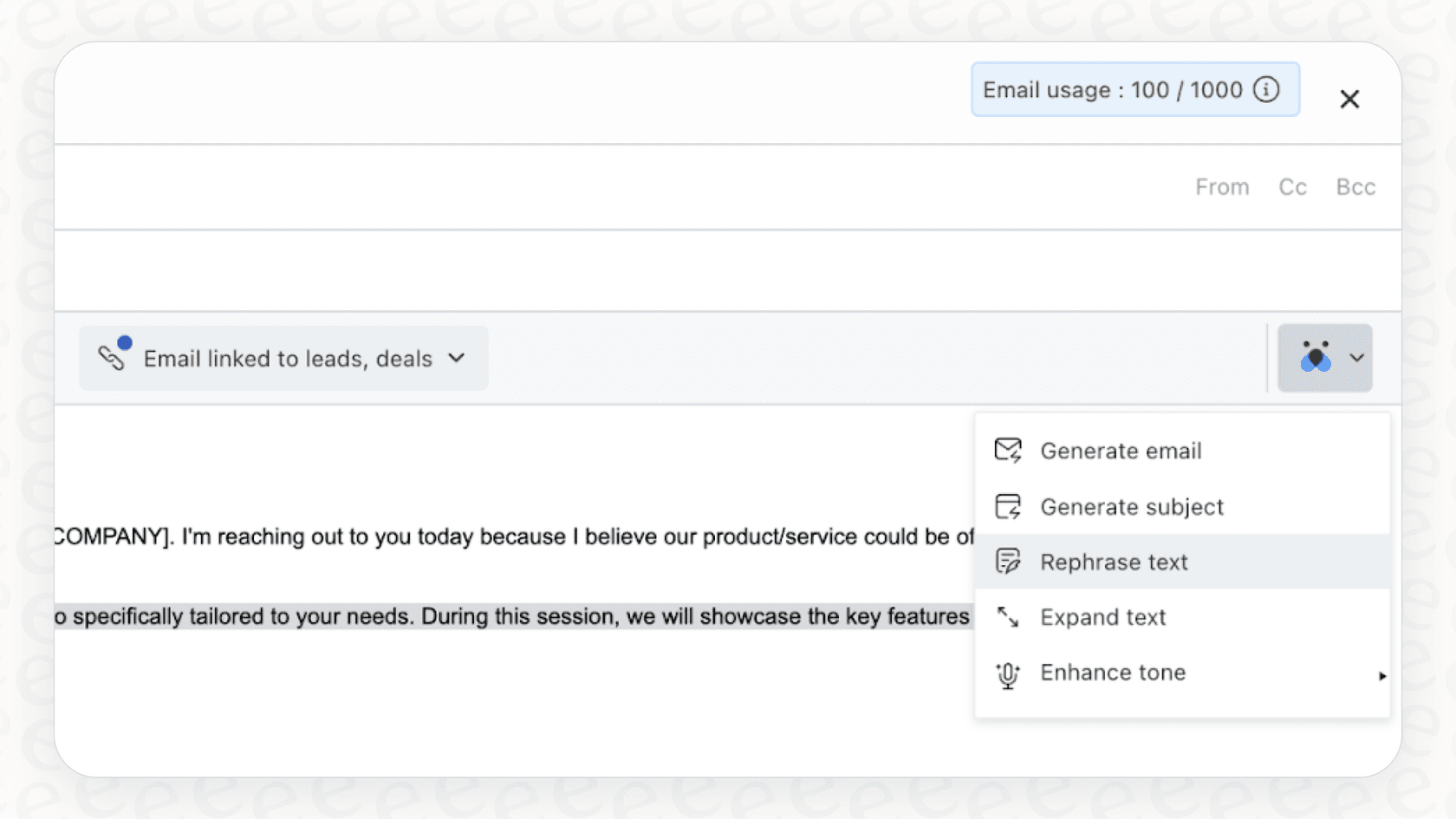This screenshot has width=1456, height=819.
Task: Click the AI assistant bee icon
Action: pos(1316,357)
